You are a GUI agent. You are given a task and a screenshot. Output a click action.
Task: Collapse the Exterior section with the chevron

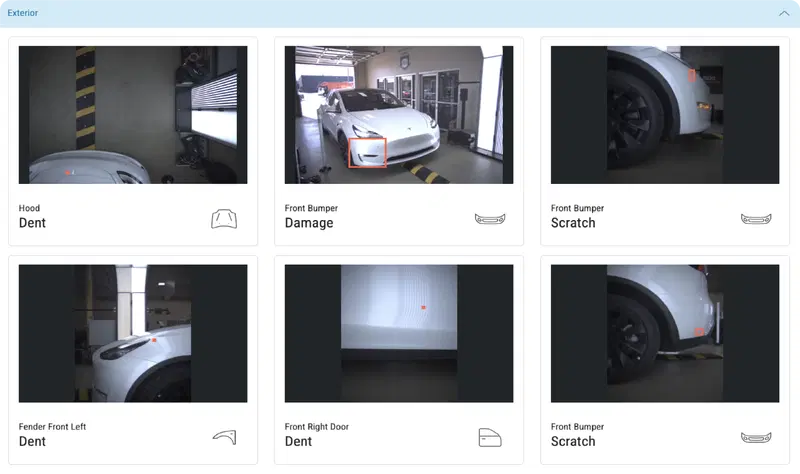[784, 13]
